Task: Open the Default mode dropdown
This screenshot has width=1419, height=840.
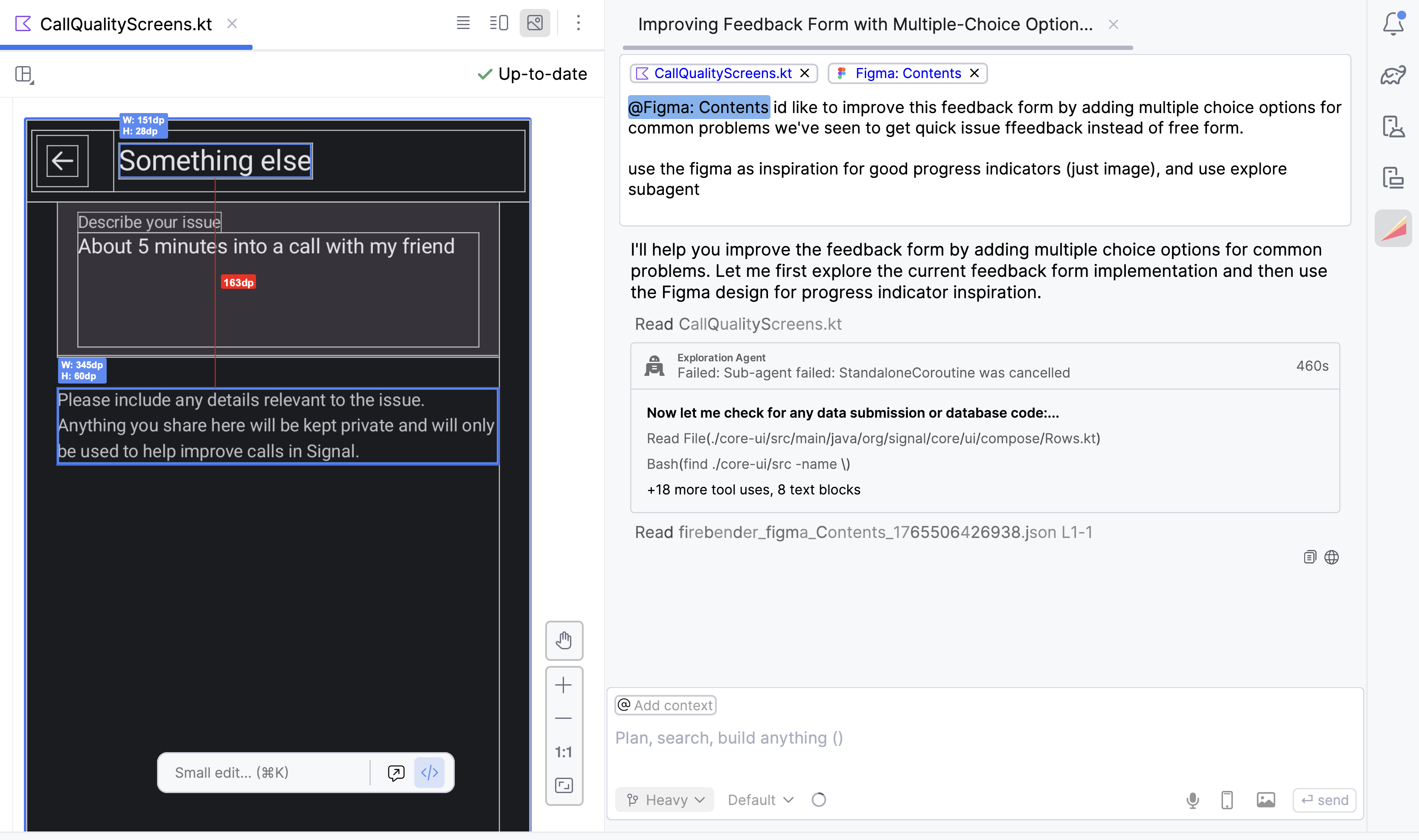Action: (x=760, y=800)
